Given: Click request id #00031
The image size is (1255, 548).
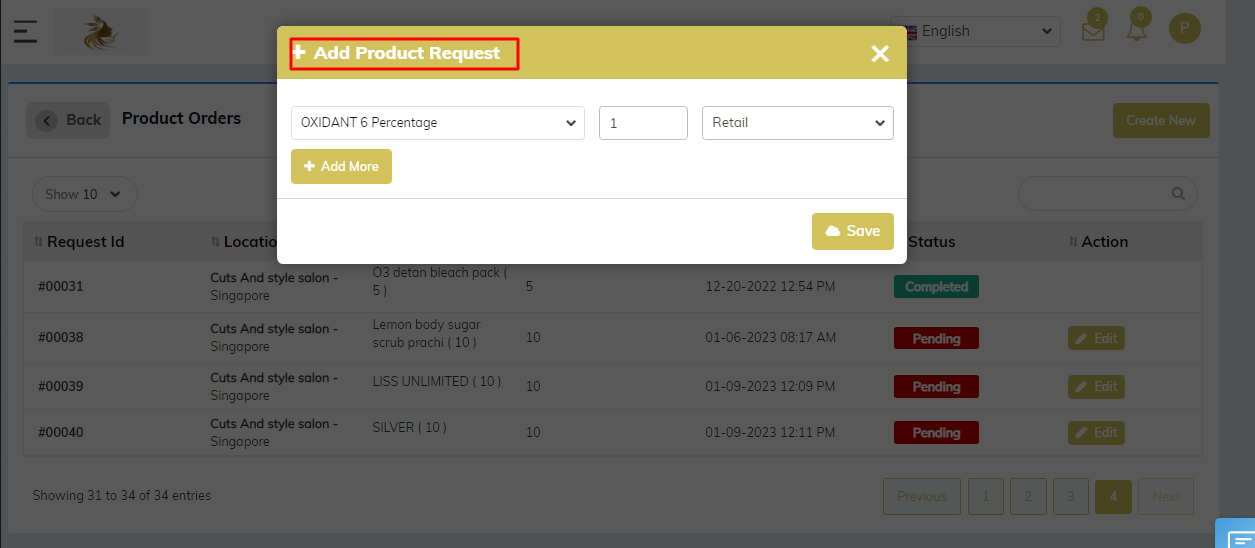Looking at the screenshot, I should [61, 287].
